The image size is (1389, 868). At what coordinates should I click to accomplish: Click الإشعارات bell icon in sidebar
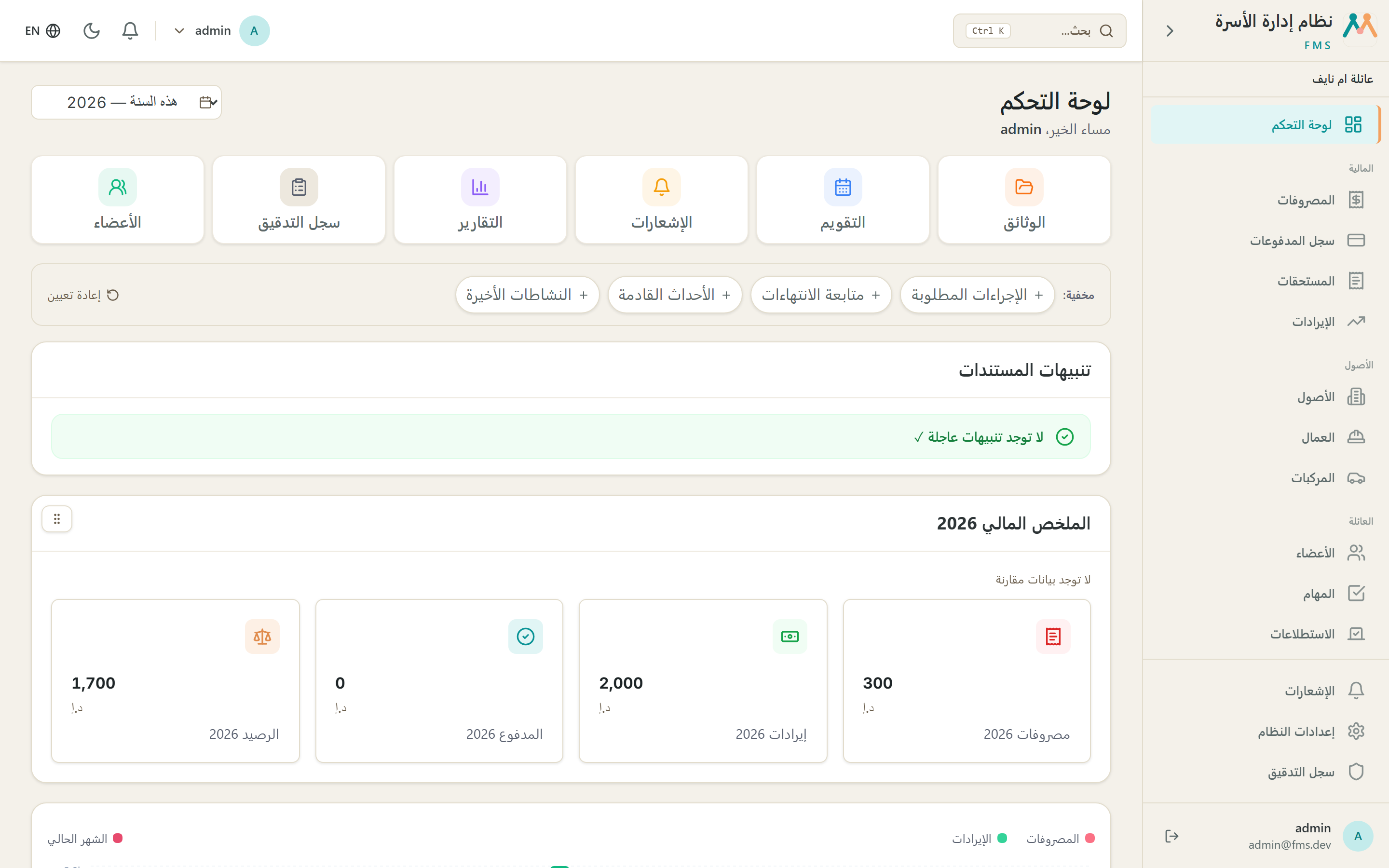click(x=1356, y=690)
